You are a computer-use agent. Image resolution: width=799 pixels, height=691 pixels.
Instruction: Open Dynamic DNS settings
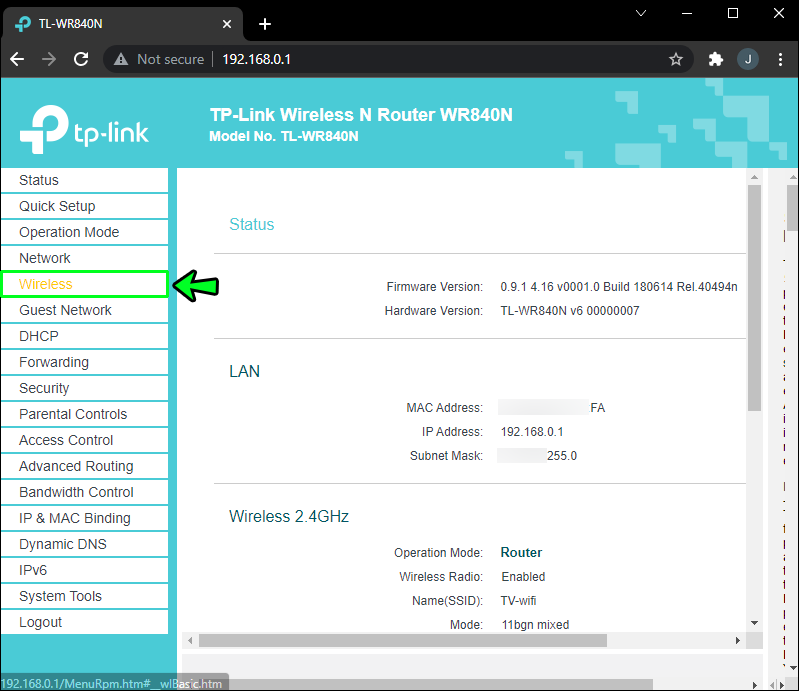[x=85, y=544]
